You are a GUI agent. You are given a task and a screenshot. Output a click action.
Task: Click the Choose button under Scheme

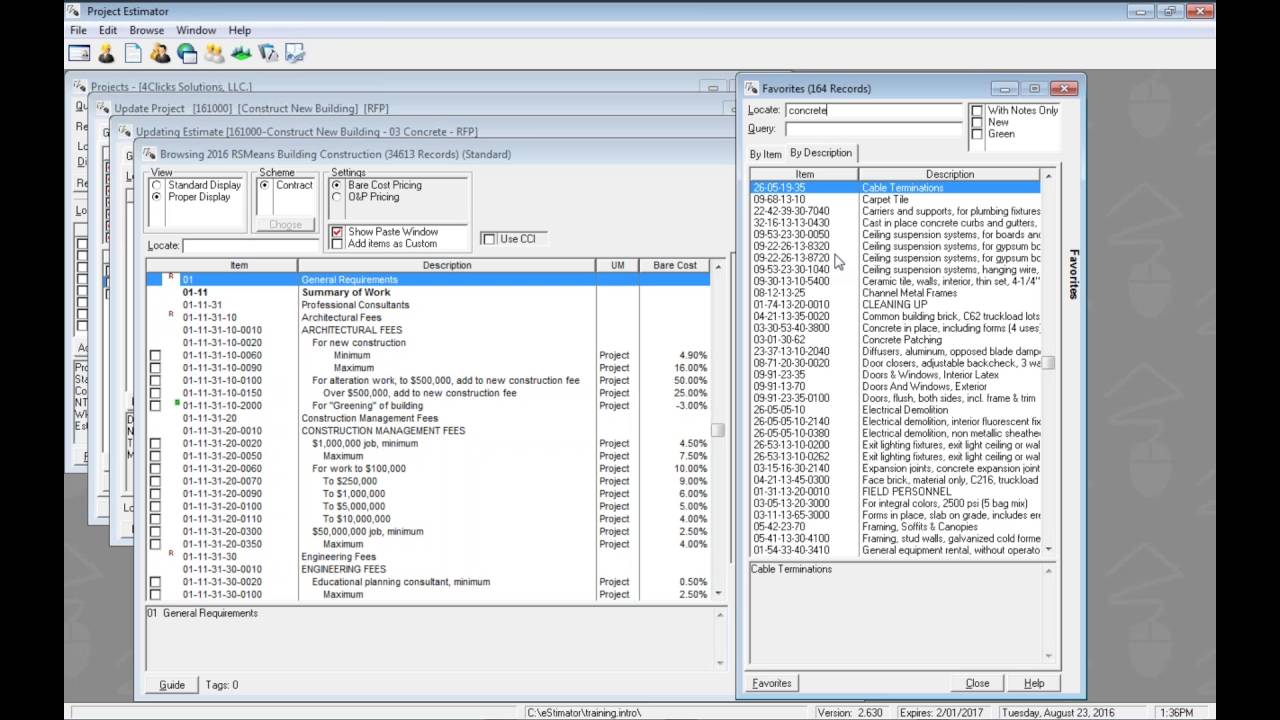(x=285, y=224)
